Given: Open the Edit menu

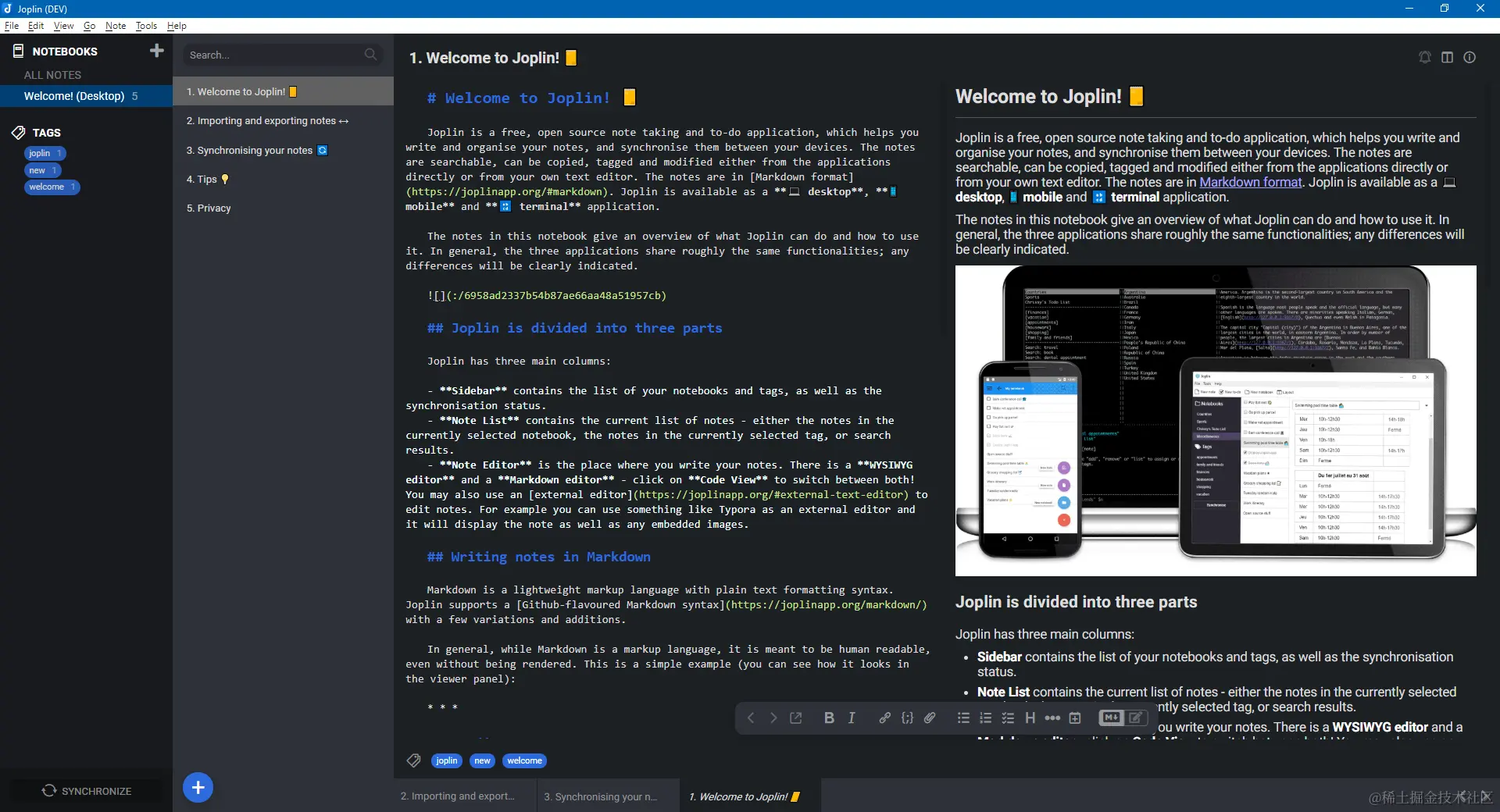Looking at the screenshot, I should (x=36, y=26).
